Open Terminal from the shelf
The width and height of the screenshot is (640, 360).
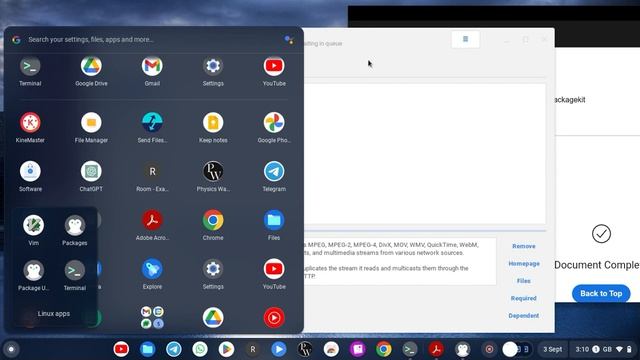pyautogui.click(x=410, y=349)
